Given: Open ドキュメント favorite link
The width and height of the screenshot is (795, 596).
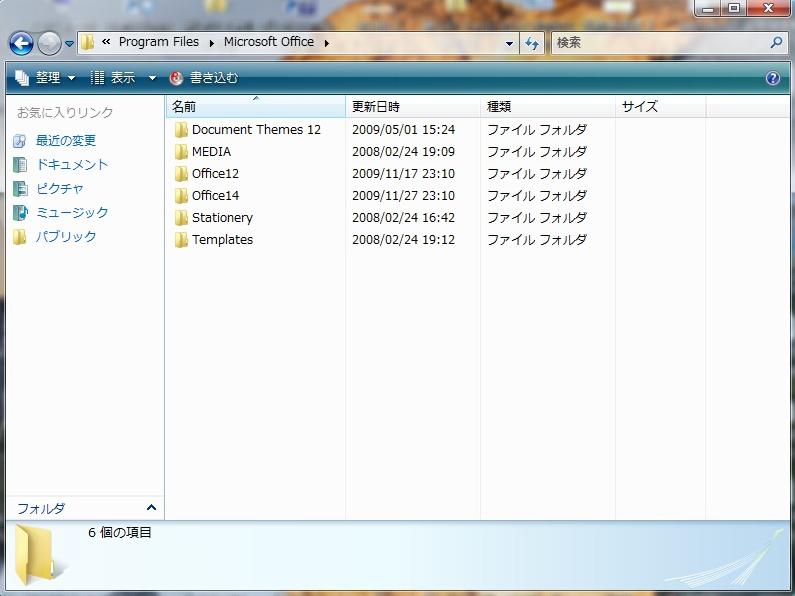Looking at the screenshot, I should 72,164.
